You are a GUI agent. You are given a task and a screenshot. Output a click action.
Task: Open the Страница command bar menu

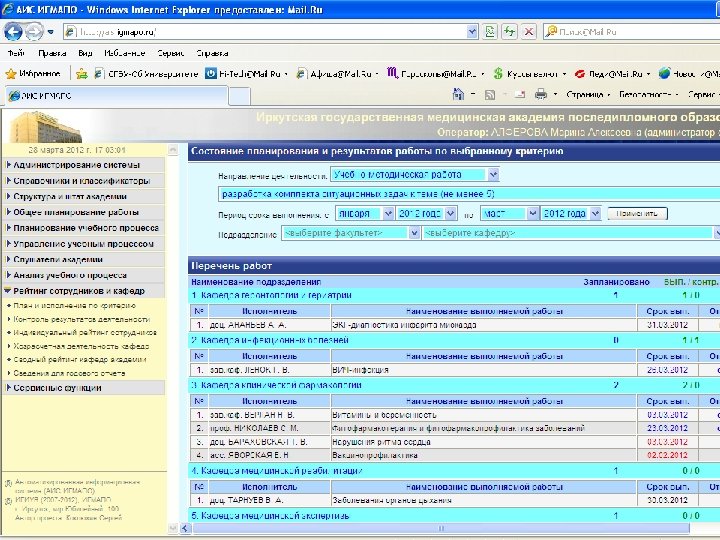pyautogui.click(x=588, y=95)
